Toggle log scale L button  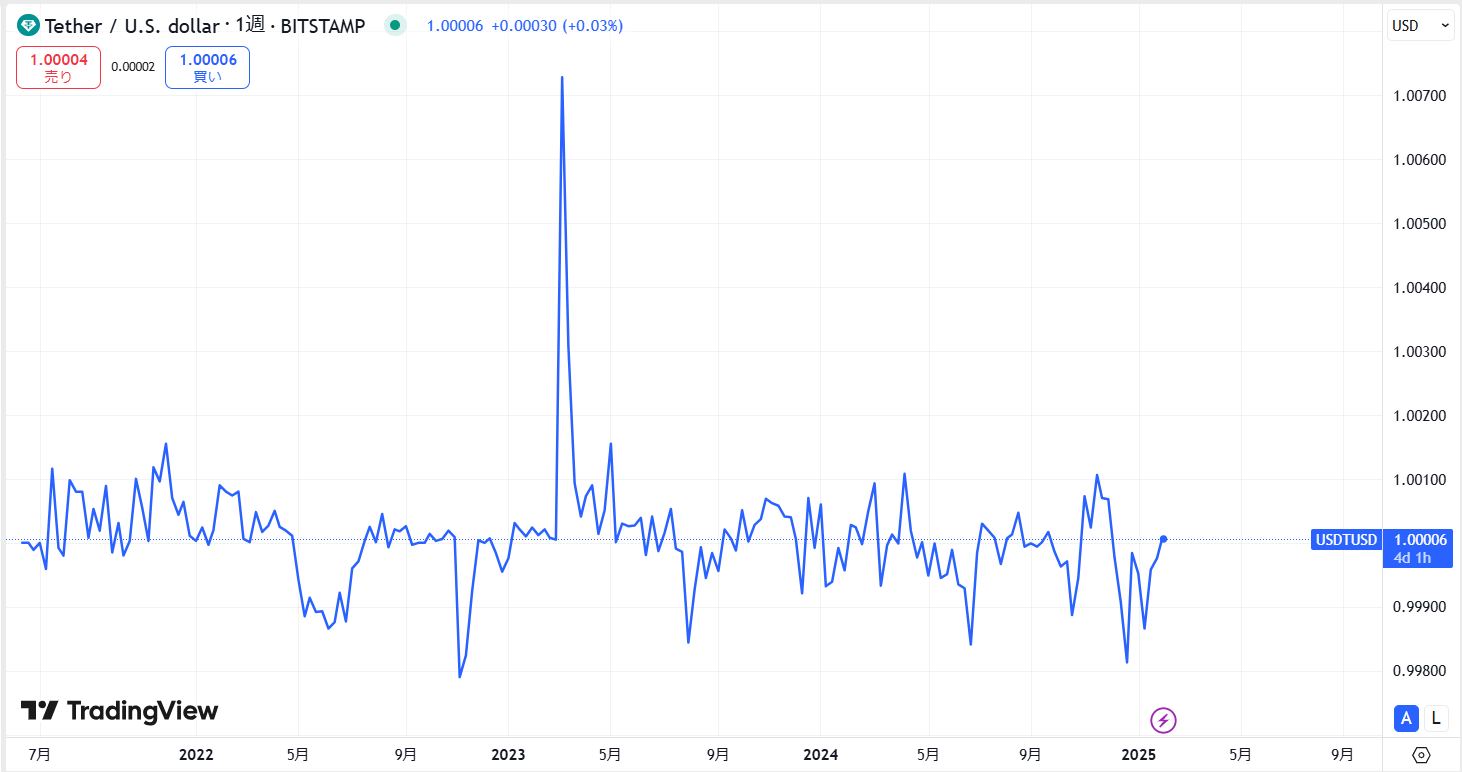click(x=1436, y=717)
